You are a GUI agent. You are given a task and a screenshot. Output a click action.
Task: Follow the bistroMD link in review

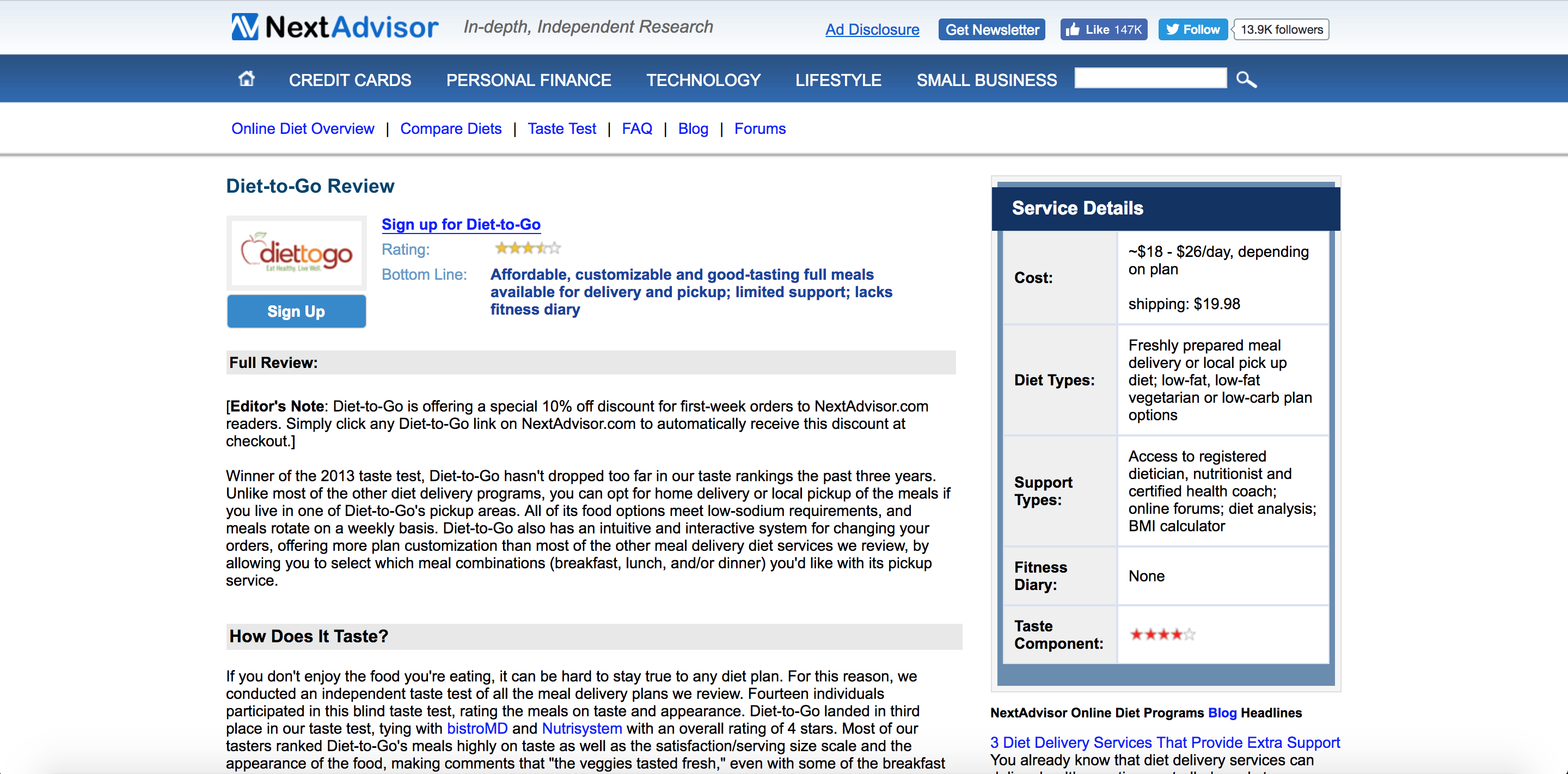(x=477, y=728)
